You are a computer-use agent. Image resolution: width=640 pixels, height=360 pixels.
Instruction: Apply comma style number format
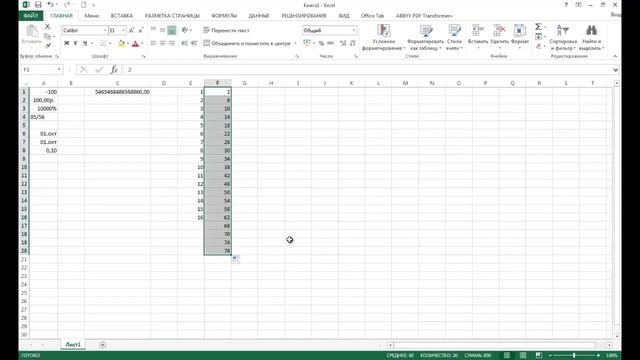point(331,43)
